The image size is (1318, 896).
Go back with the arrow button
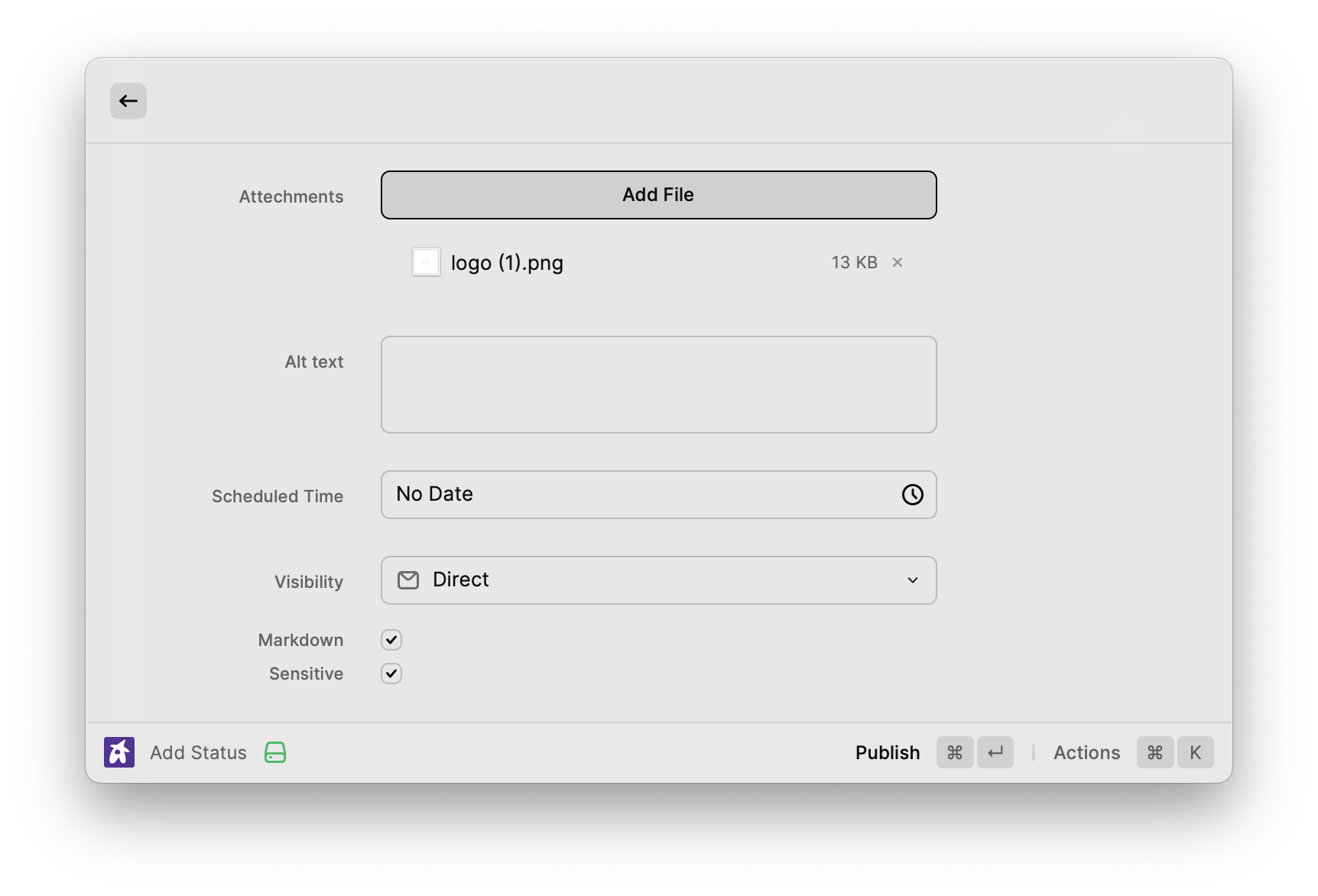128,101
